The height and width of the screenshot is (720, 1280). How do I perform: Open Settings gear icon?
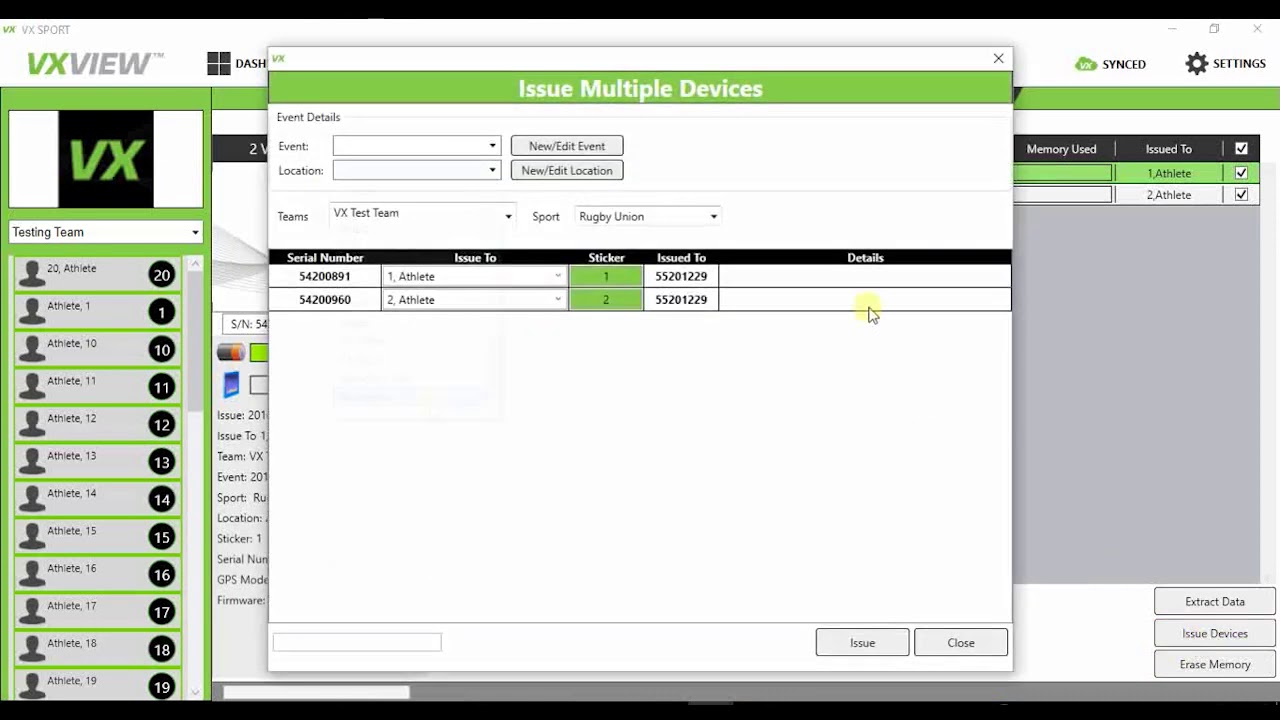point(1197,64)
